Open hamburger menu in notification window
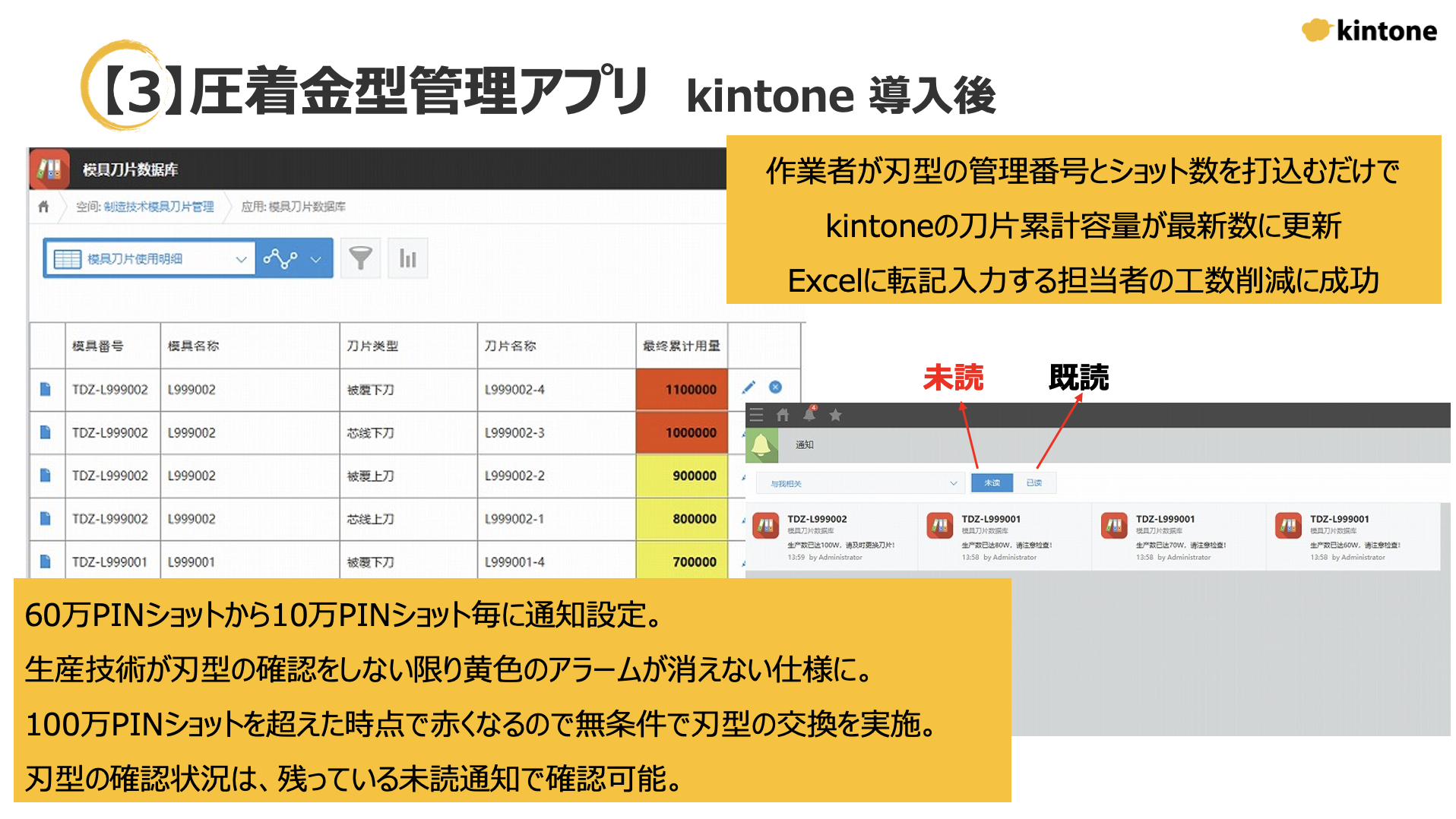The height and width of the screenshot is (819, 1456). tap(756, 415)
